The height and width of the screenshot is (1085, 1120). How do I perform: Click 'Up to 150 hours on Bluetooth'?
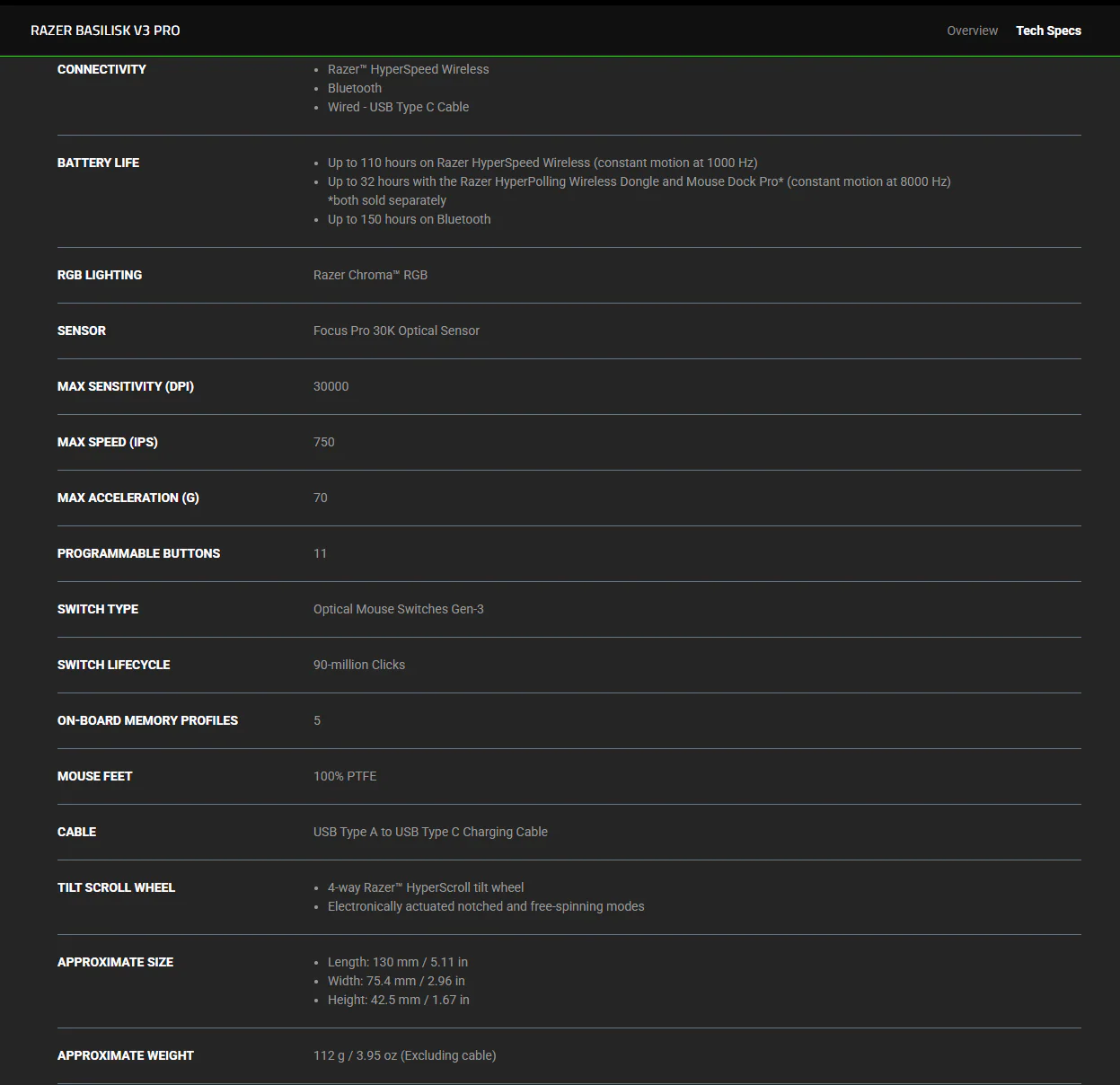(x=410, y=219)
